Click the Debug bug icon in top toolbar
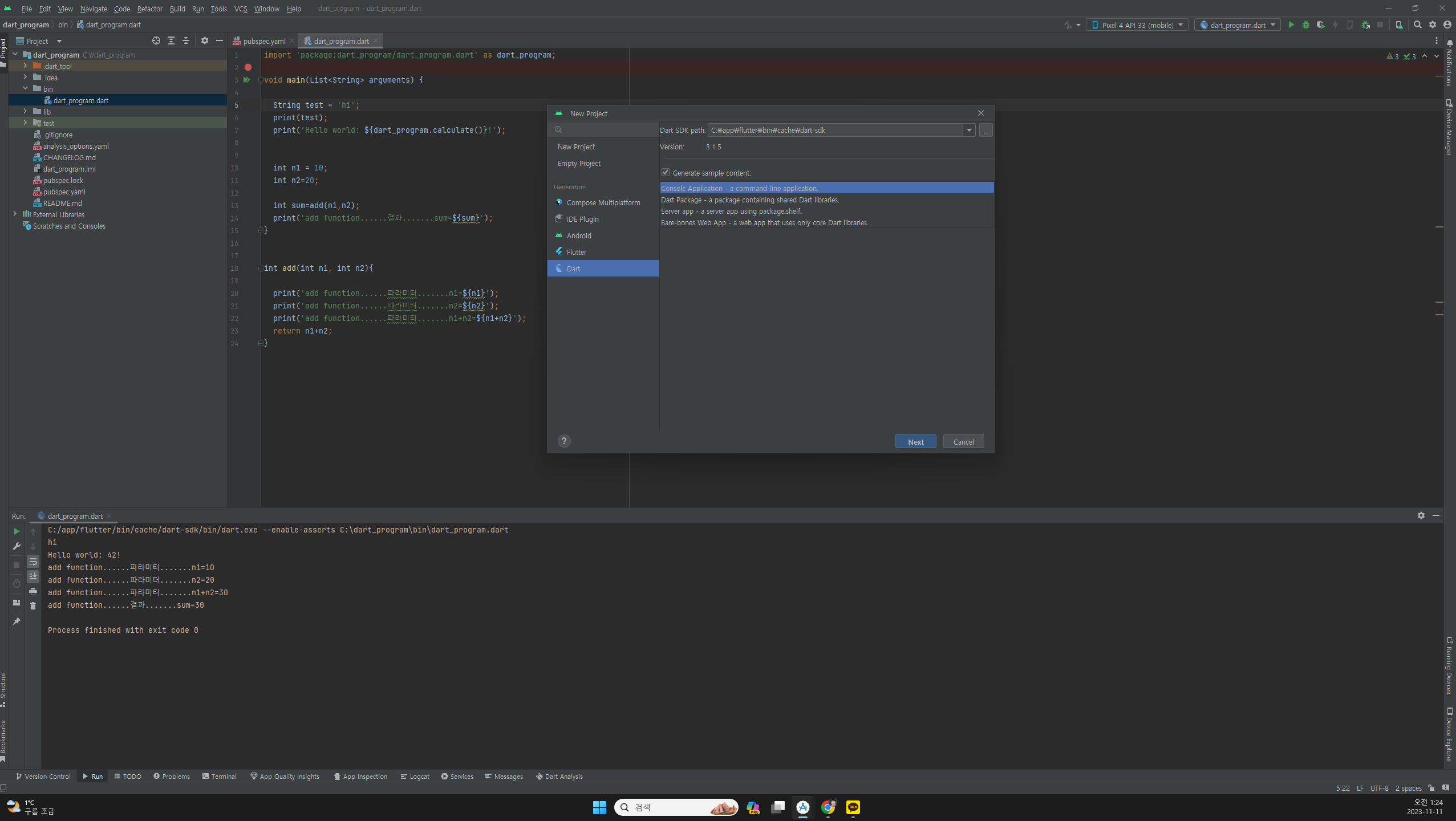1456x821 pixels. [1306, 25]
